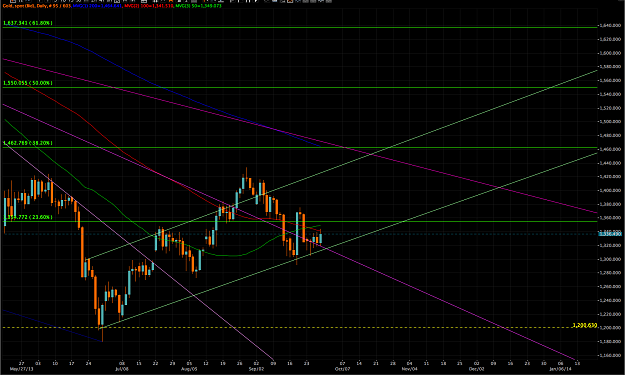
Task: Click the 1,280.000 price axis label
Action: 610,273
